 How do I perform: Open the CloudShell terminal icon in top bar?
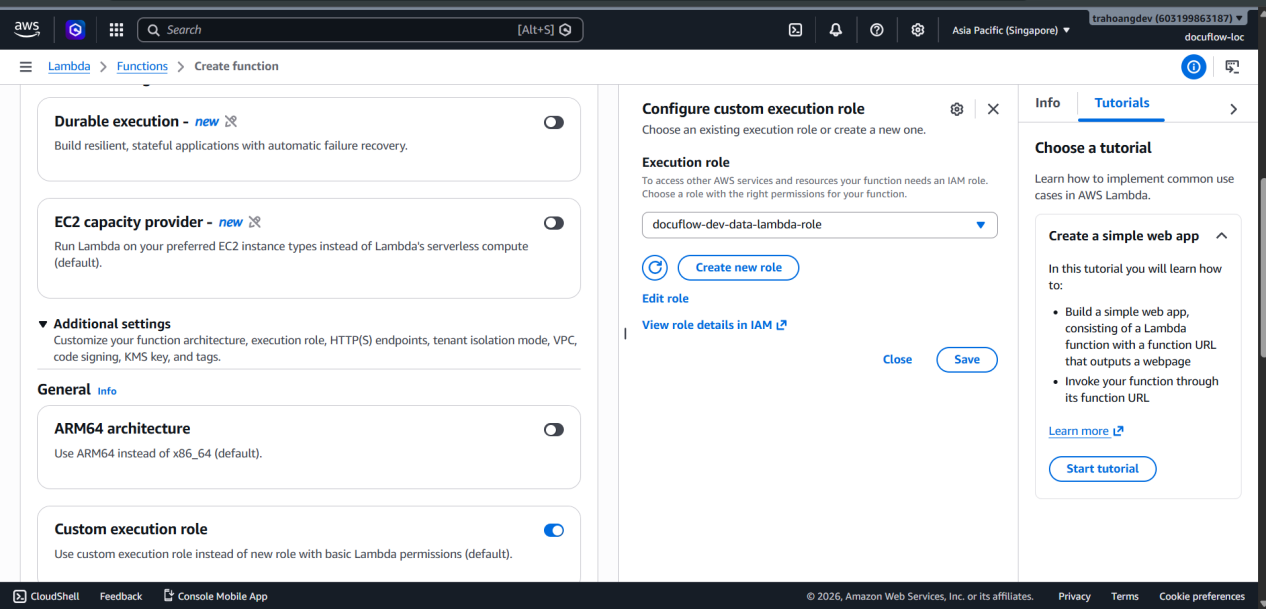(x=795, y=30)
